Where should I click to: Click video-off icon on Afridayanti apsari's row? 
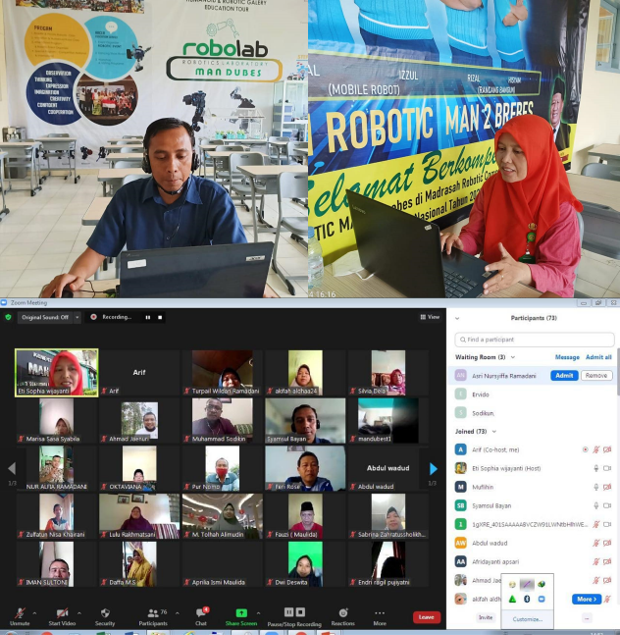[x=607, y=562]
